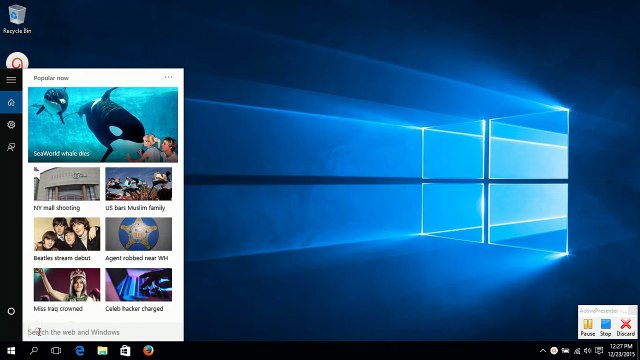This screenshot has height=360, width=640.
Task: Open the Recycle Bin desktop icon
Action: tap(17, 19)
